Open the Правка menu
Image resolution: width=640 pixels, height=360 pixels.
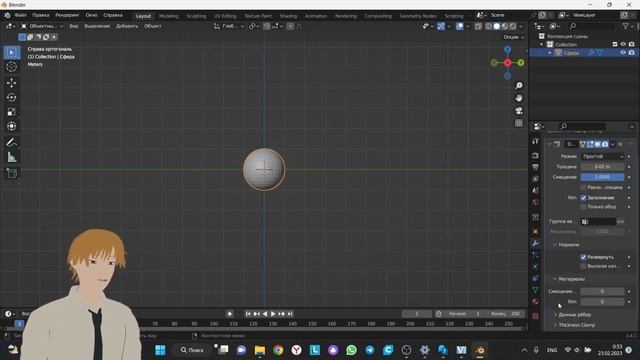(41, 15)
